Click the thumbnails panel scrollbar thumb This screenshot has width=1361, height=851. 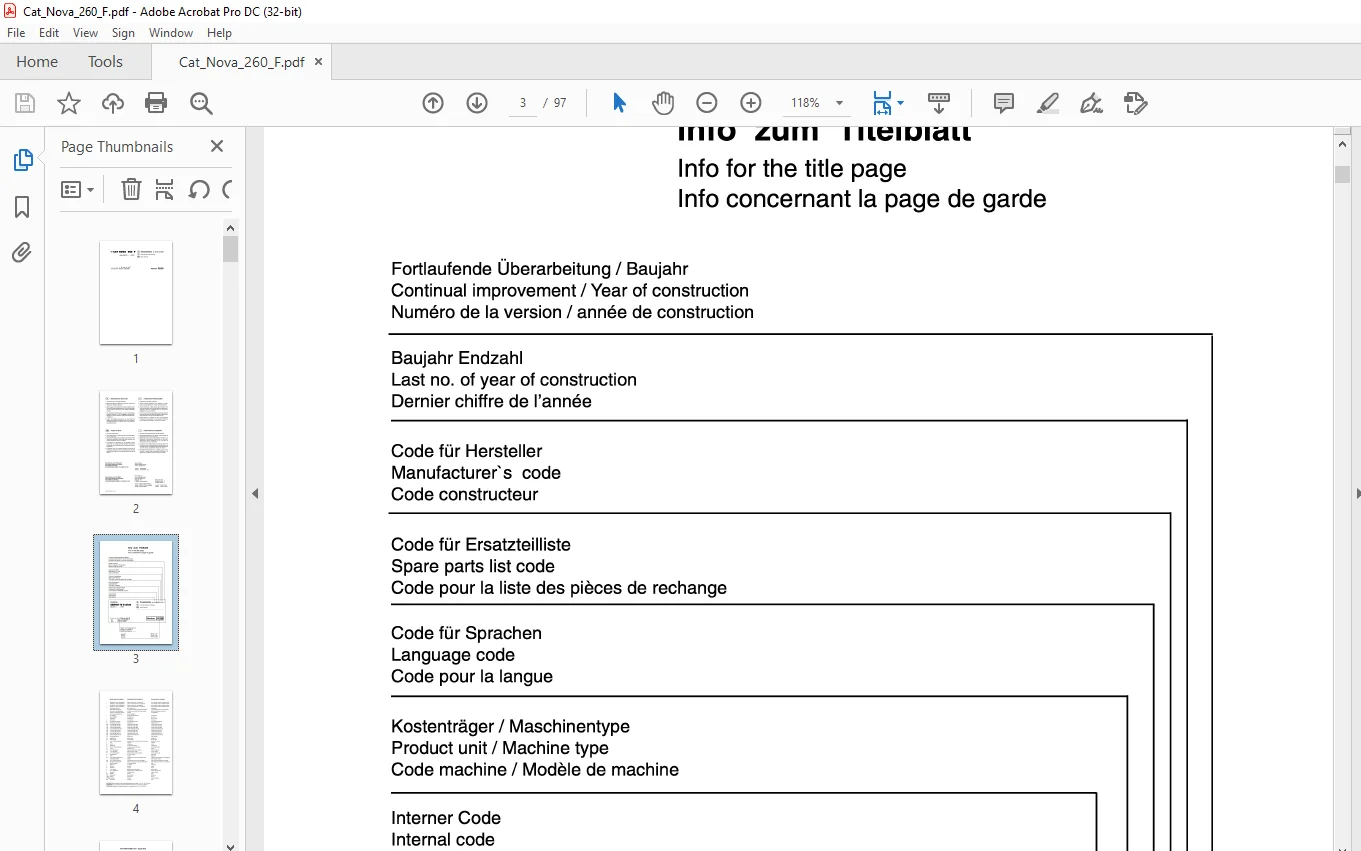tap(231, 248)
